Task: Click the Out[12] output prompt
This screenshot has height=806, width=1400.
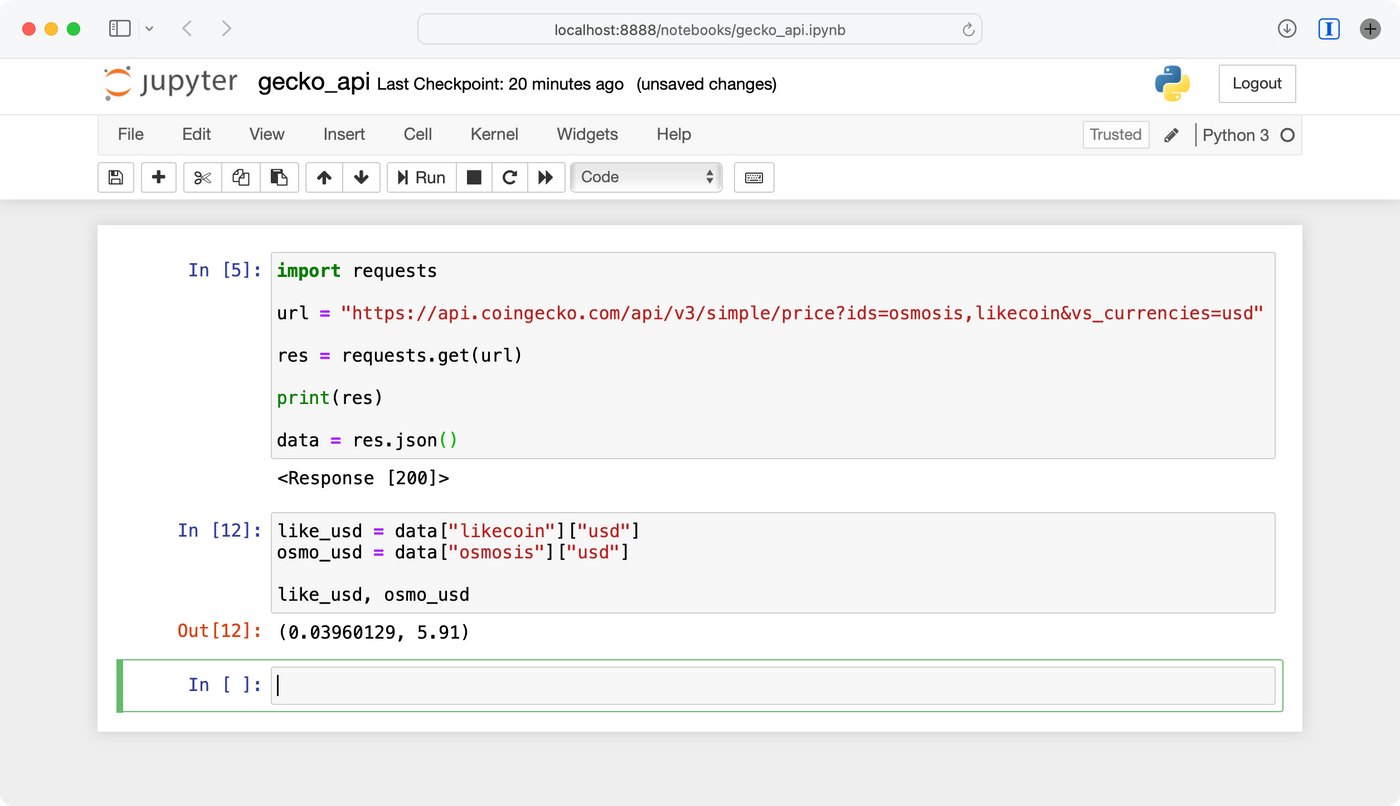Action: [x=220, y=631]
